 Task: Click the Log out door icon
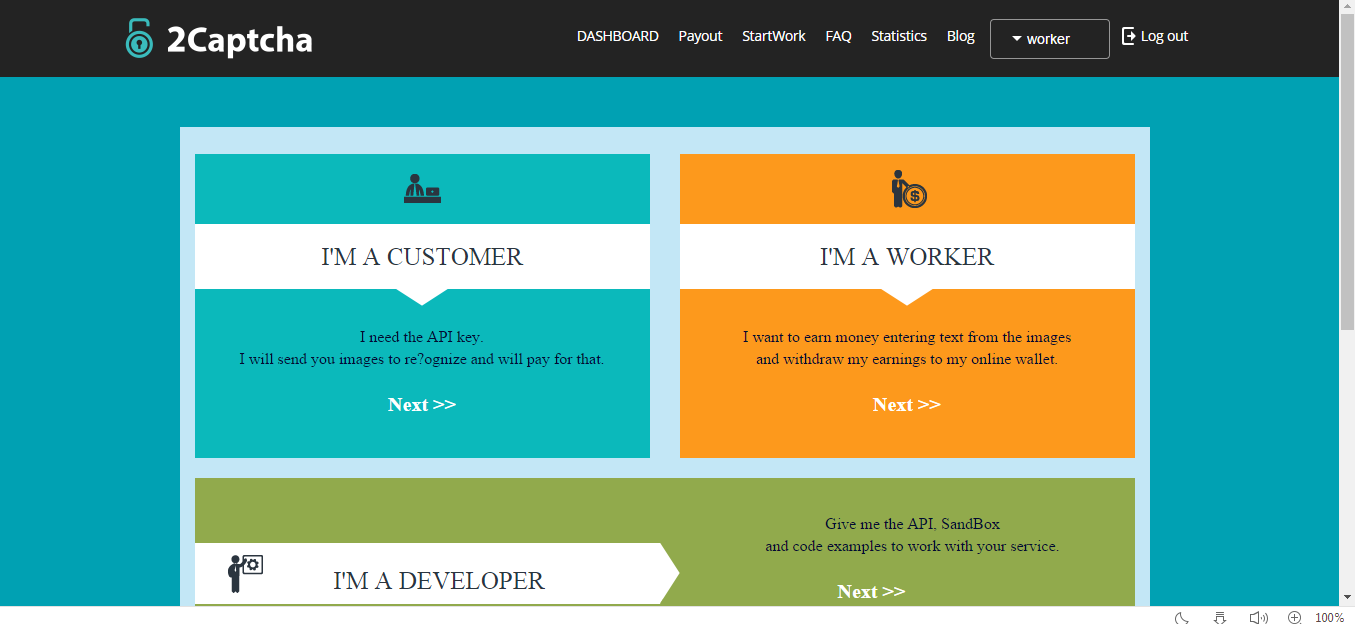1128,36
